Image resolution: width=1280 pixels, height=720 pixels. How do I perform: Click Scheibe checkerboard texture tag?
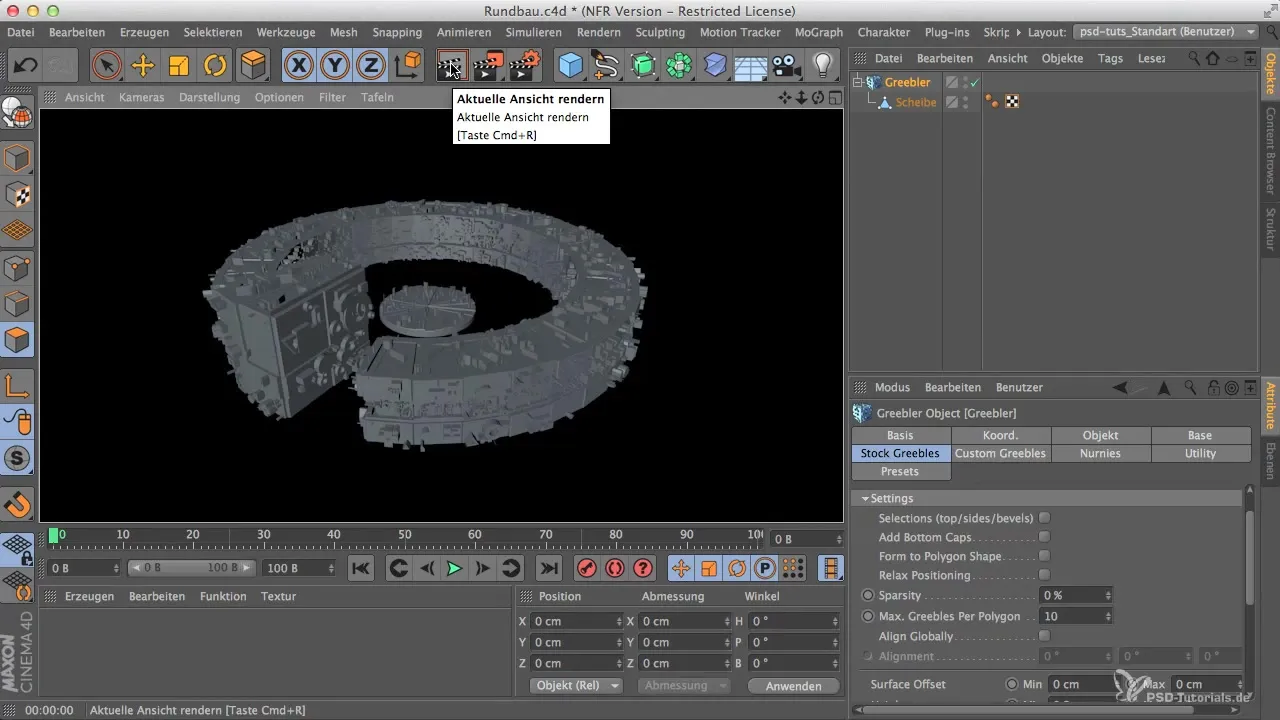[1012, 102]
